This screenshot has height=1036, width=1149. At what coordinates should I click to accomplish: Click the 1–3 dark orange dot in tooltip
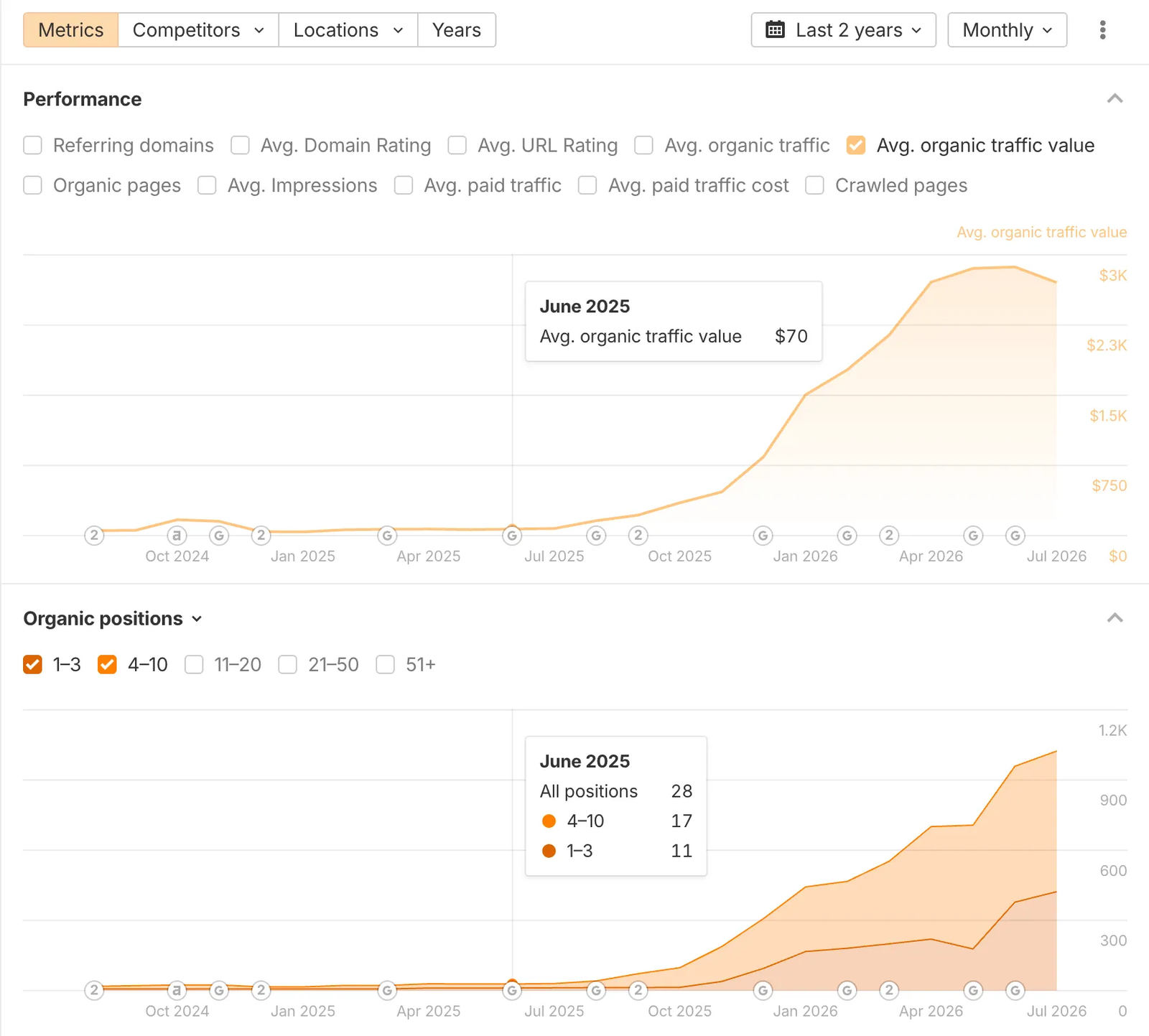(549, 851)
